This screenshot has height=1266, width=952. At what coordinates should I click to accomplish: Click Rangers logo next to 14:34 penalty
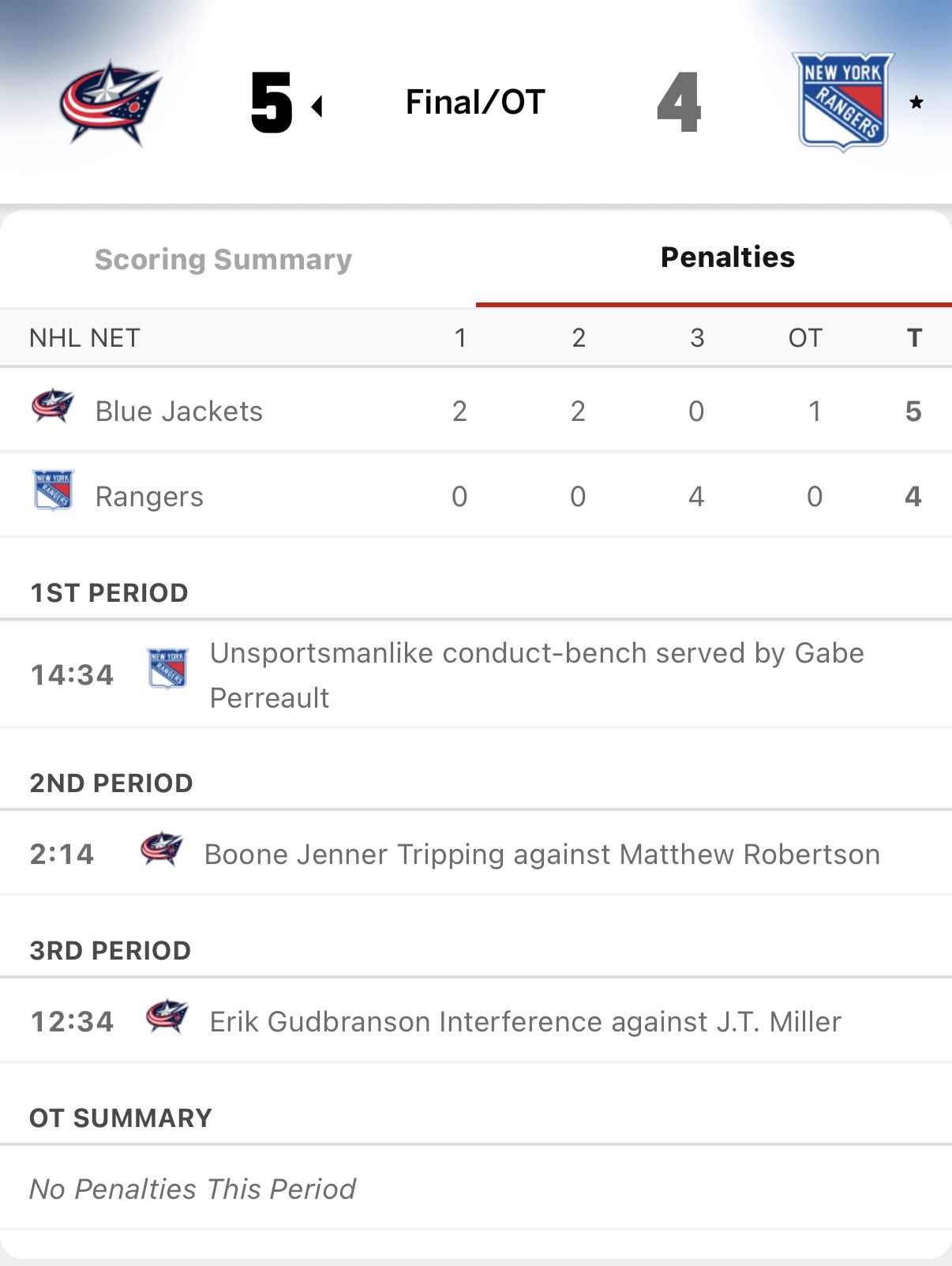pyautogui.click(x=167, y=668)
